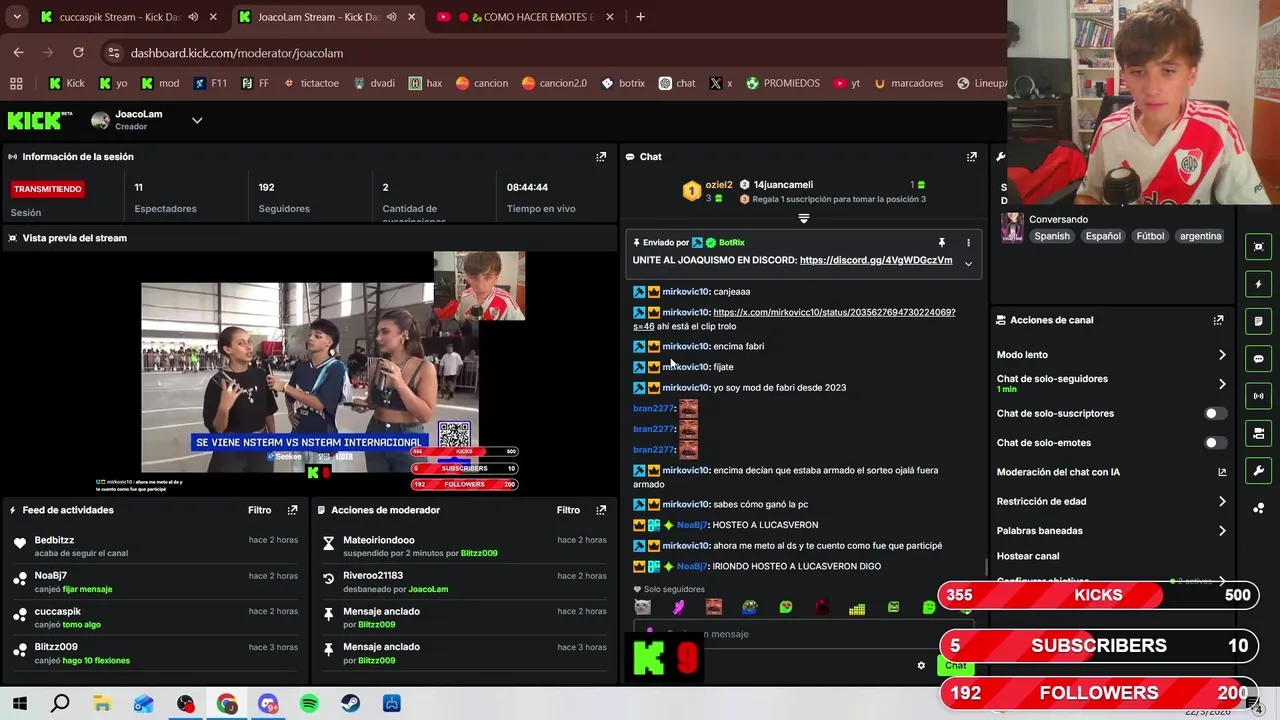The width and height of the screenshot is (1280, 720).
Task: Pop out the Acciones de canal panel
Action: coord(1218,320)
